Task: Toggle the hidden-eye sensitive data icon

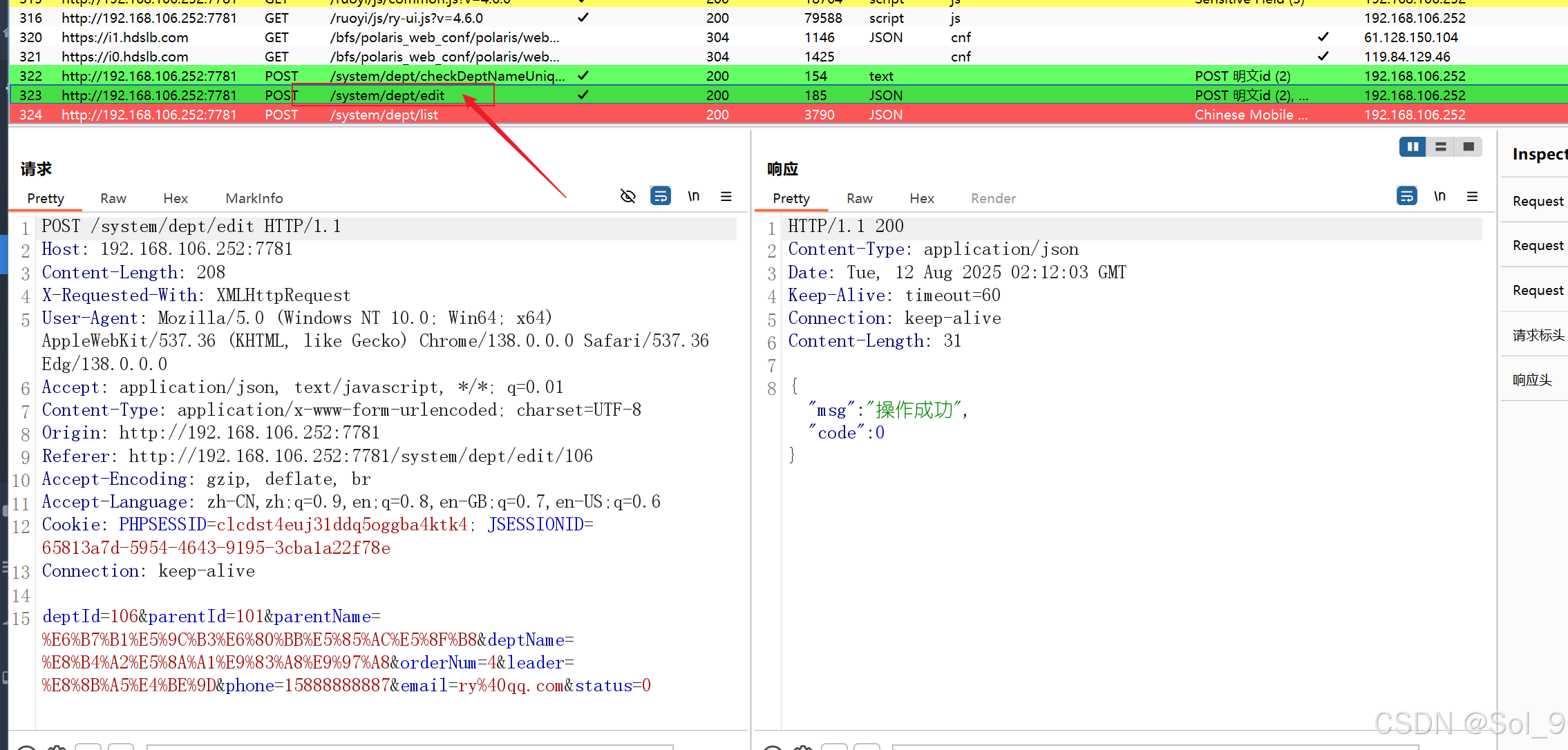Action: click(x=627, y=196)
